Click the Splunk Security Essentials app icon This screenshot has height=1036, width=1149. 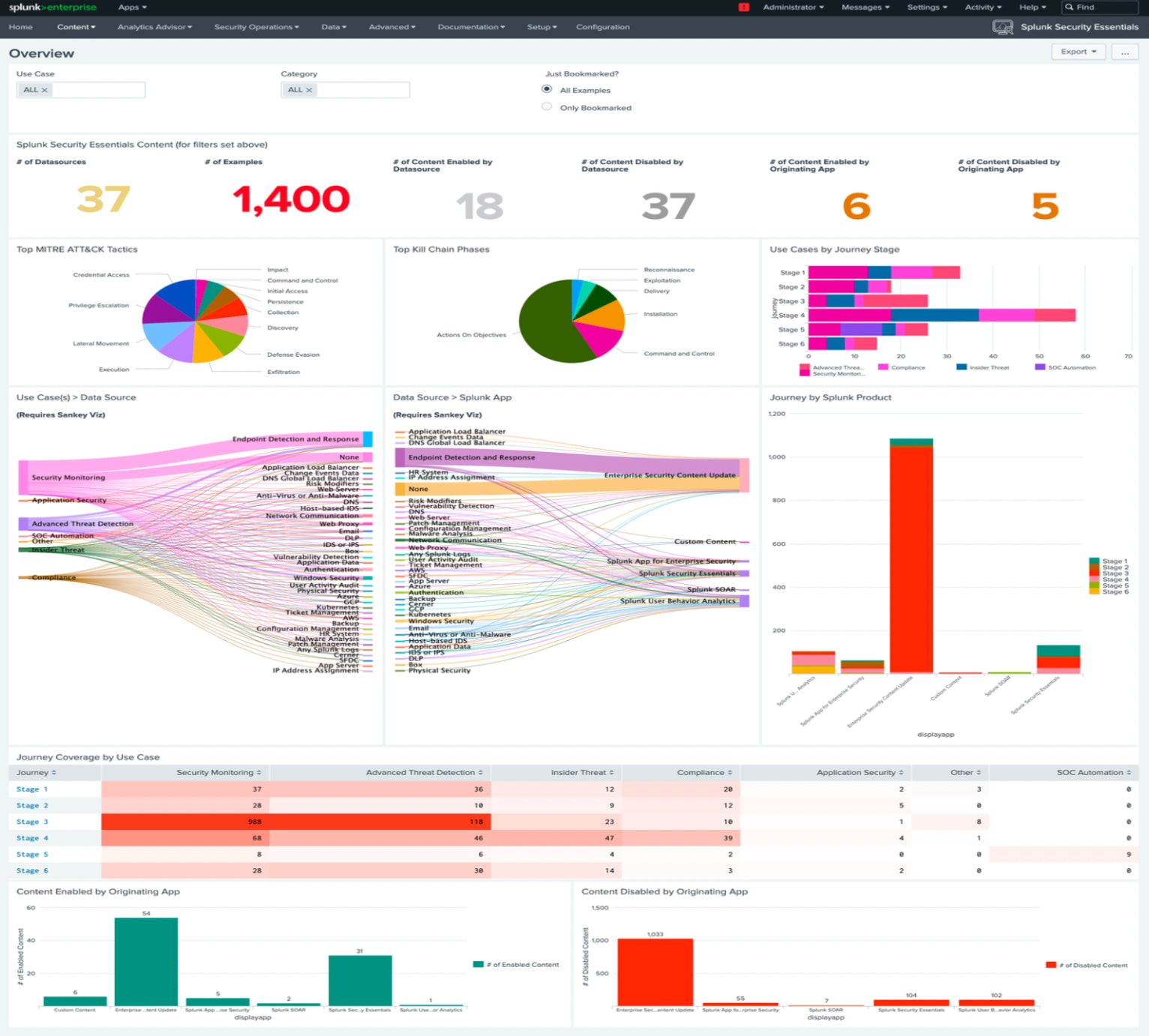click(1003, 27)
